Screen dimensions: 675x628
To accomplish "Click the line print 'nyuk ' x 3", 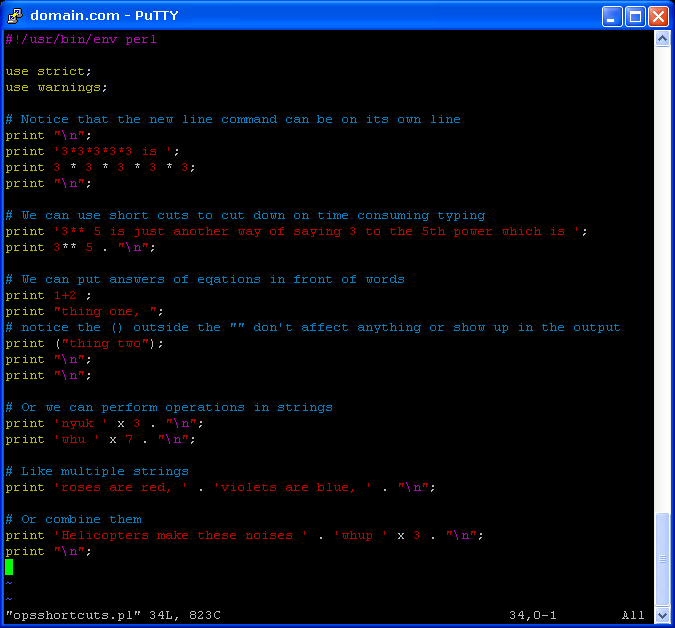I will (x=104, y=424).
